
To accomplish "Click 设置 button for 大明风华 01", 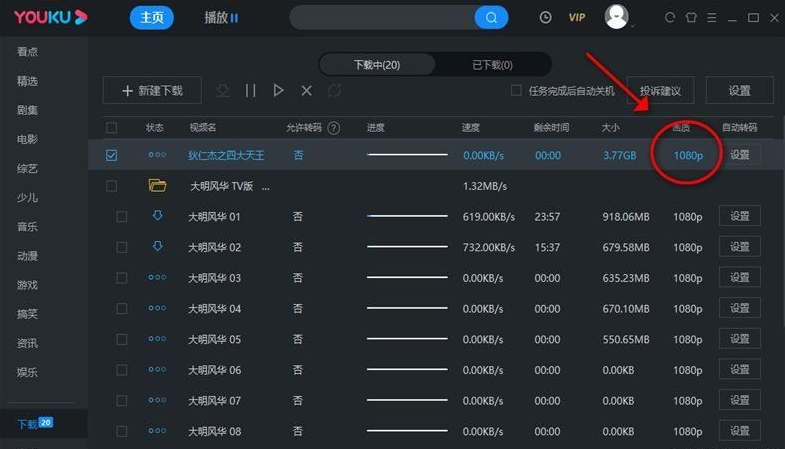I will (x=739, y=216).
